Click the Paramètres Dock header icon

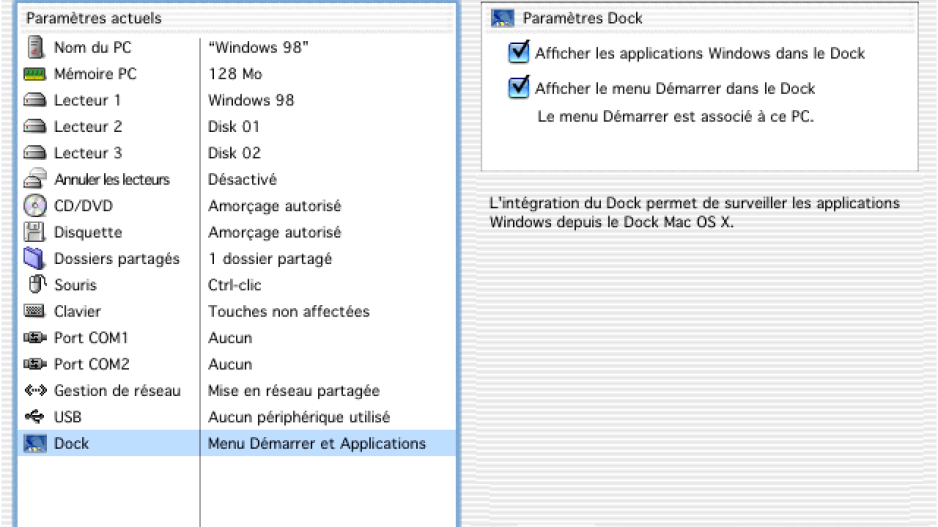502,19
